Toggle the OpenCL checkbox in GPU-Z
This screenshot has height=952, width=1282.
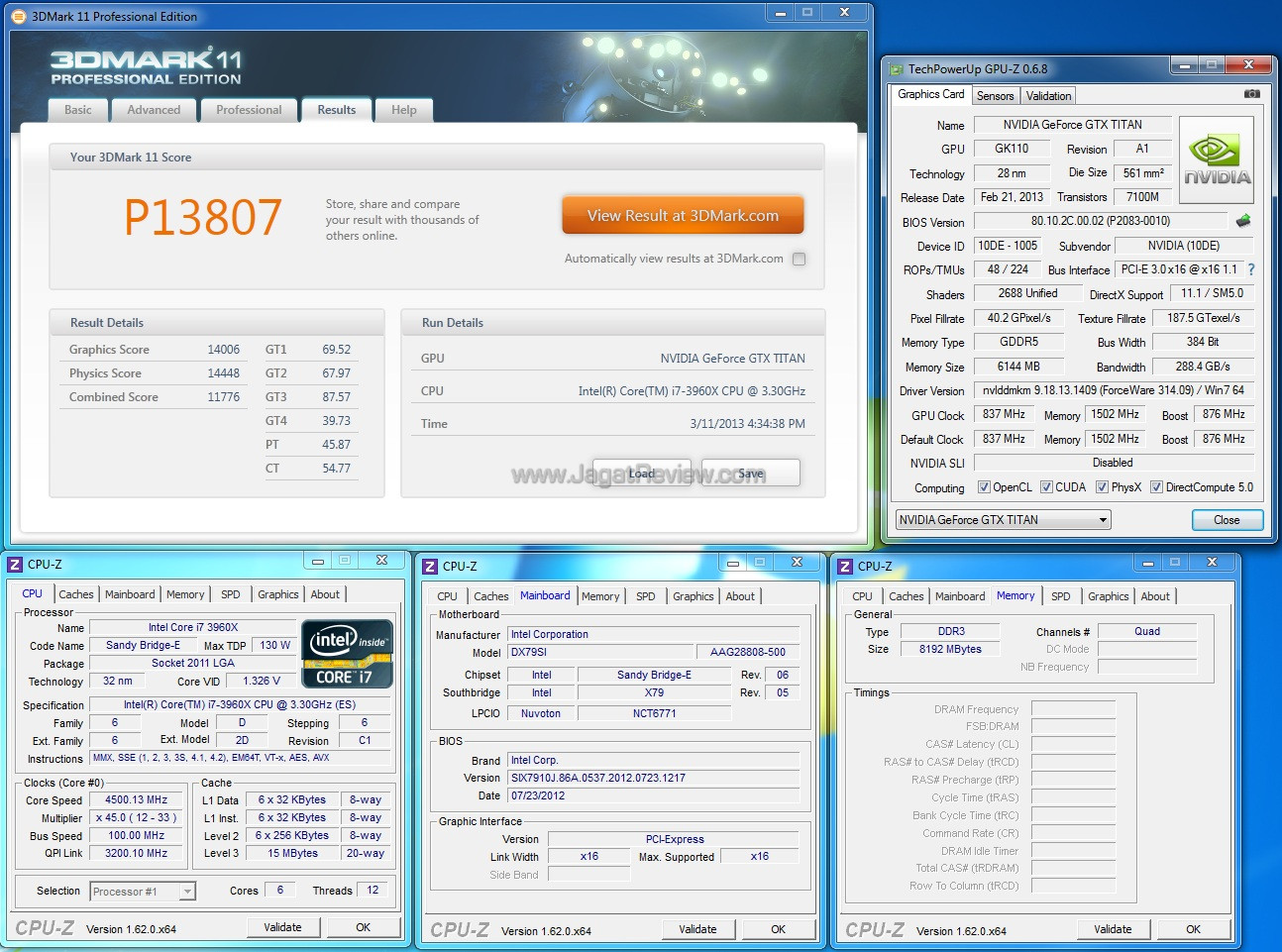[x=984, y=487]
